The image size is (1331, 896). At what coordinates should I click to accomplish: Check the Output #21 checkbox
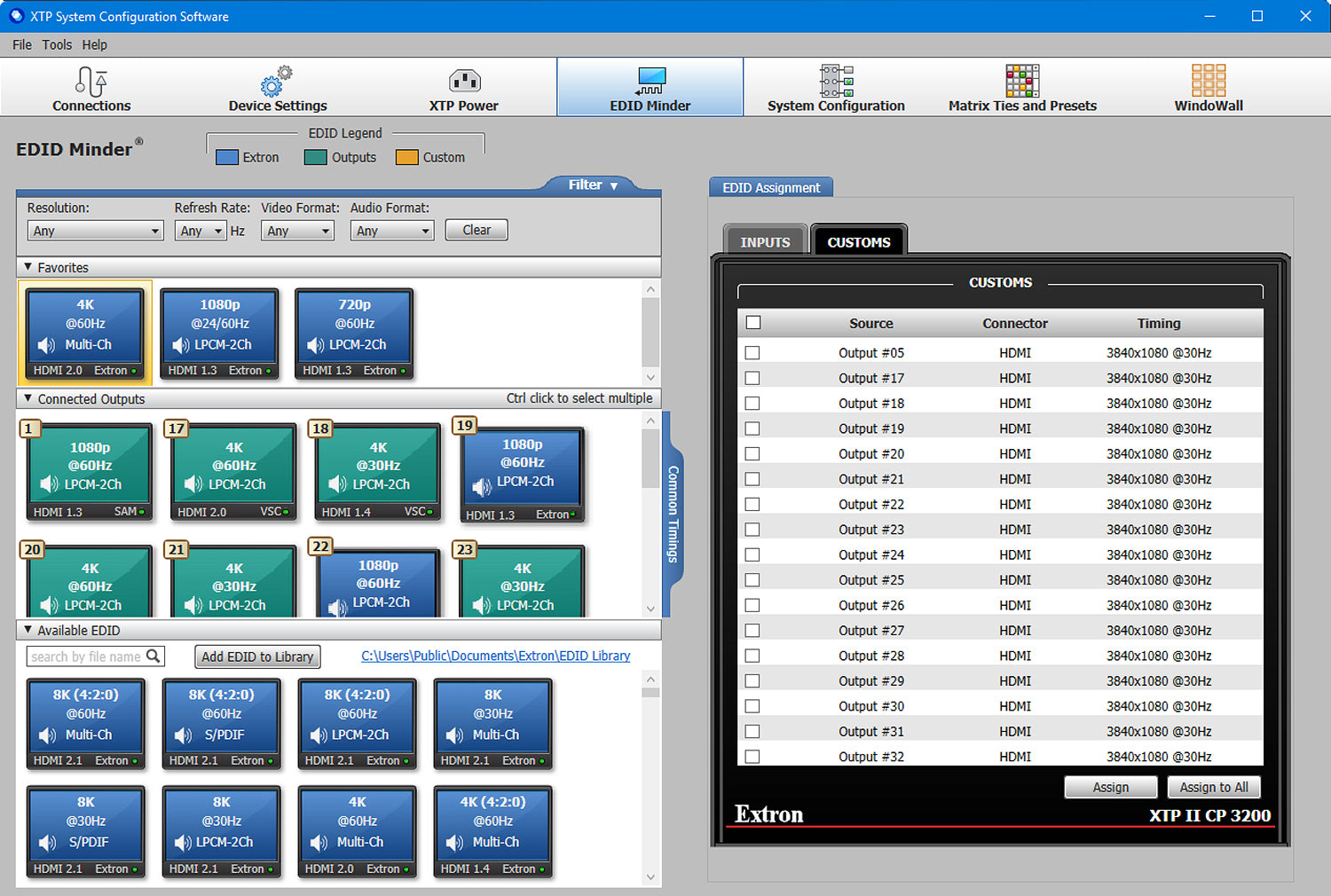pos(752,479)
